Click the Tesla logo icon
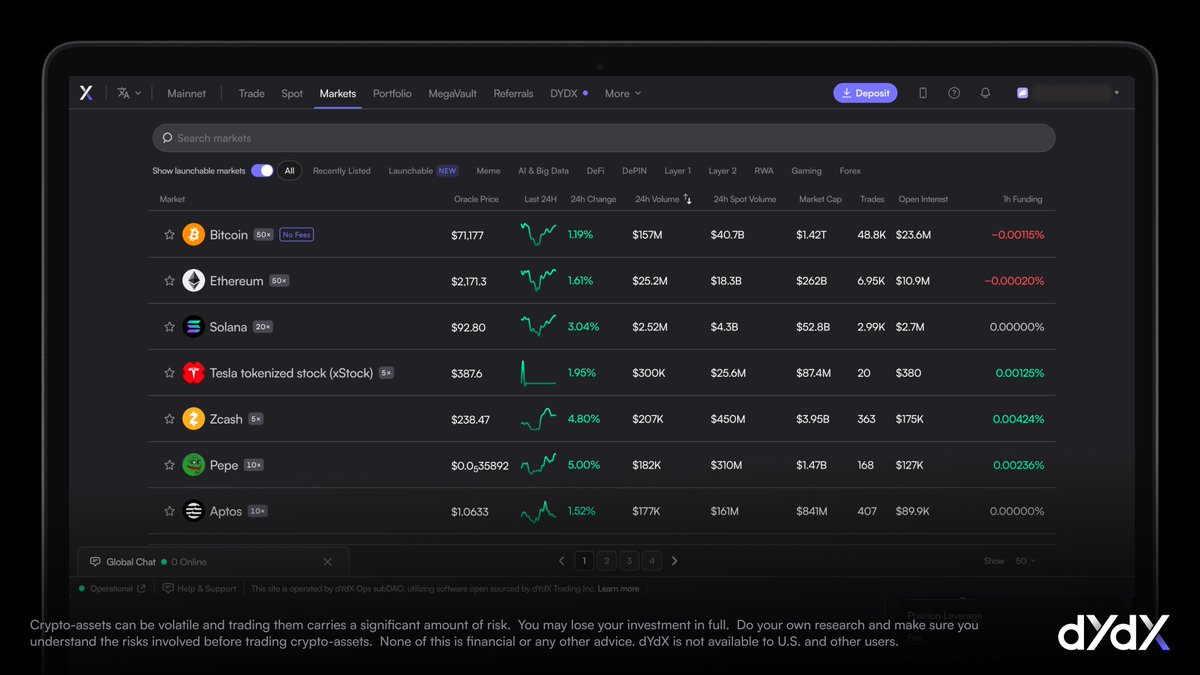 [x=193, y=373]
